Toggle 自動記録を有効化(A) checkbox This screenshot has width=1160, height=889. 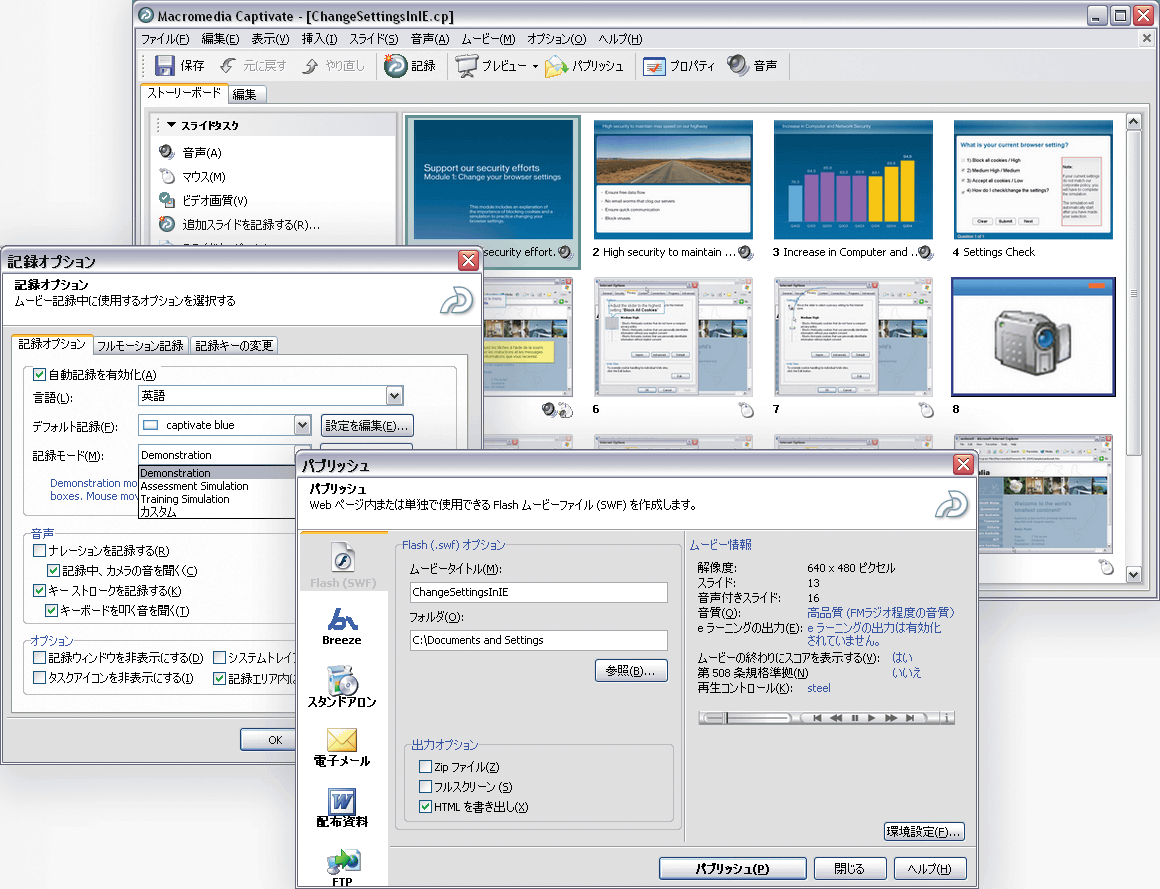point(40,375)
